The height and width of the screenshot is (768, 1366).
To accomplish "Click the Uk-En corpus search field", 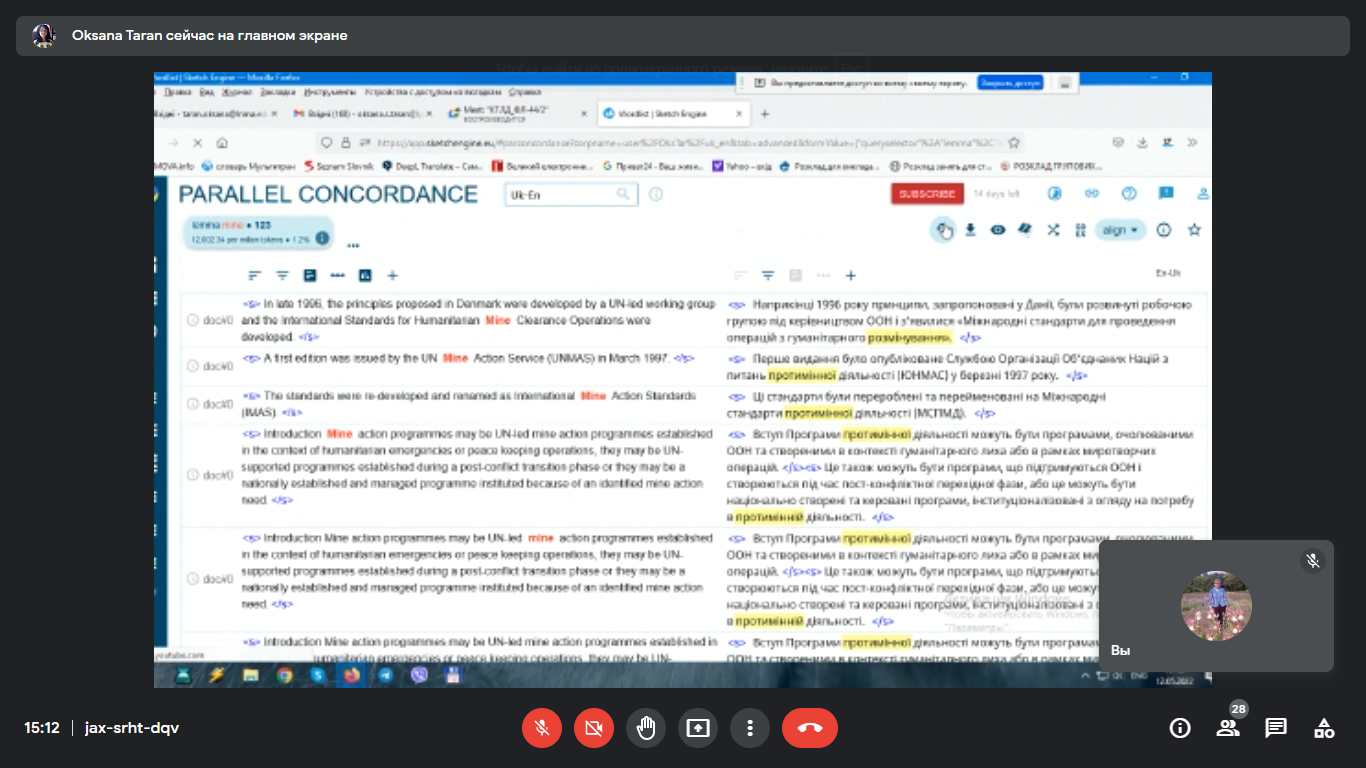I will pos(570,194).
